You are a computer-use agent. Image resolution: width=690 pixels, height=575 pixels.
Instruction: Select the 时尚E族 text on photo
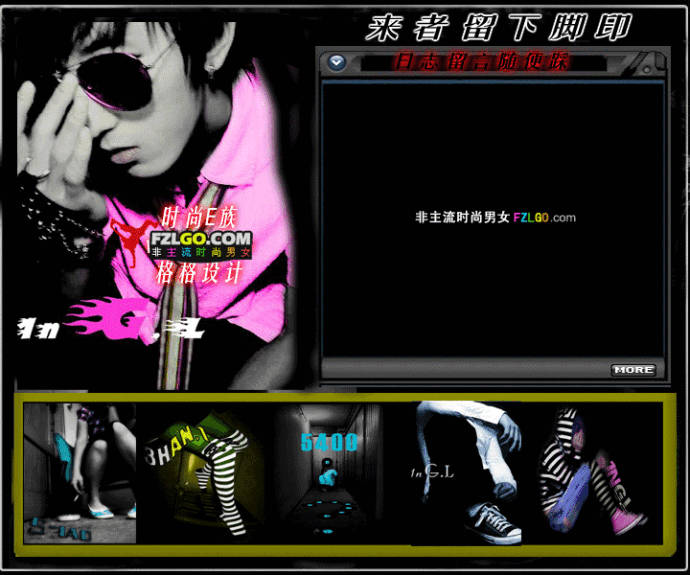pyautogui.click(x=199, y=217)
